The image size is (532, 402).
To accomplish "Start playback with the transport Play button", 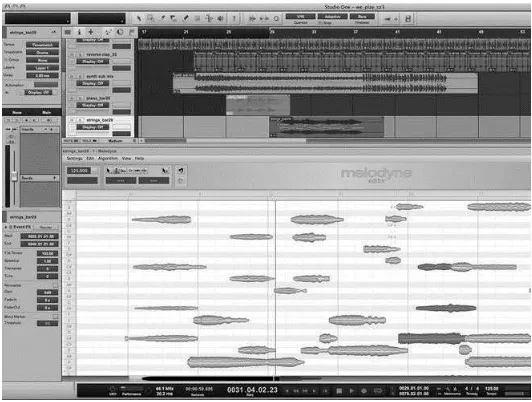I will click(x=352, y=391).
